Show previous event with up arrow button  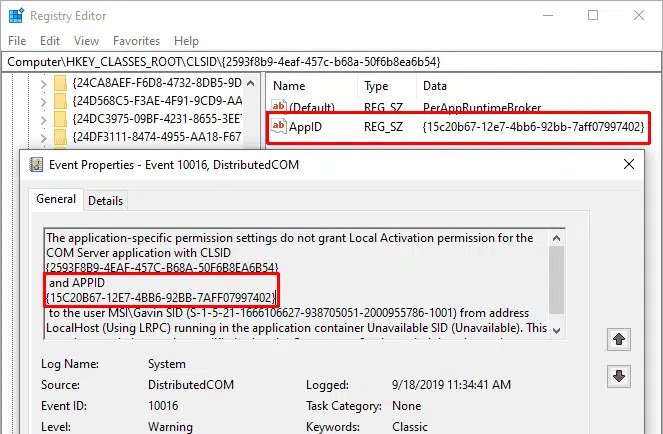(618, 338)
